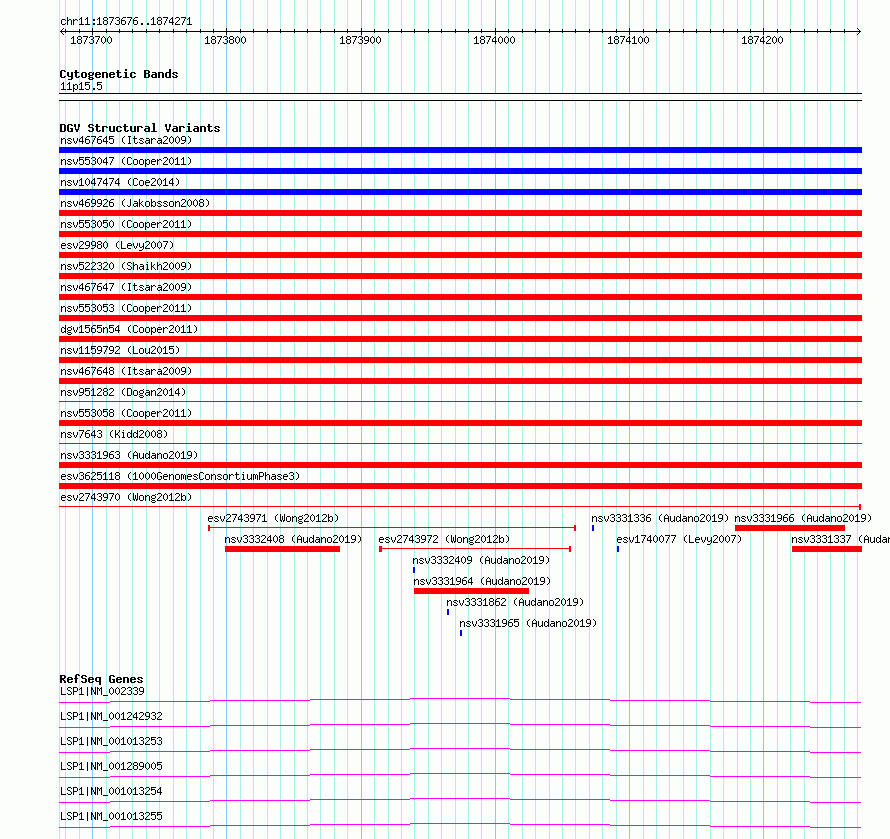Click the LSP1|NM_001013255 transcript label
This screenshot has width=890, height=839.
[111, 816]
